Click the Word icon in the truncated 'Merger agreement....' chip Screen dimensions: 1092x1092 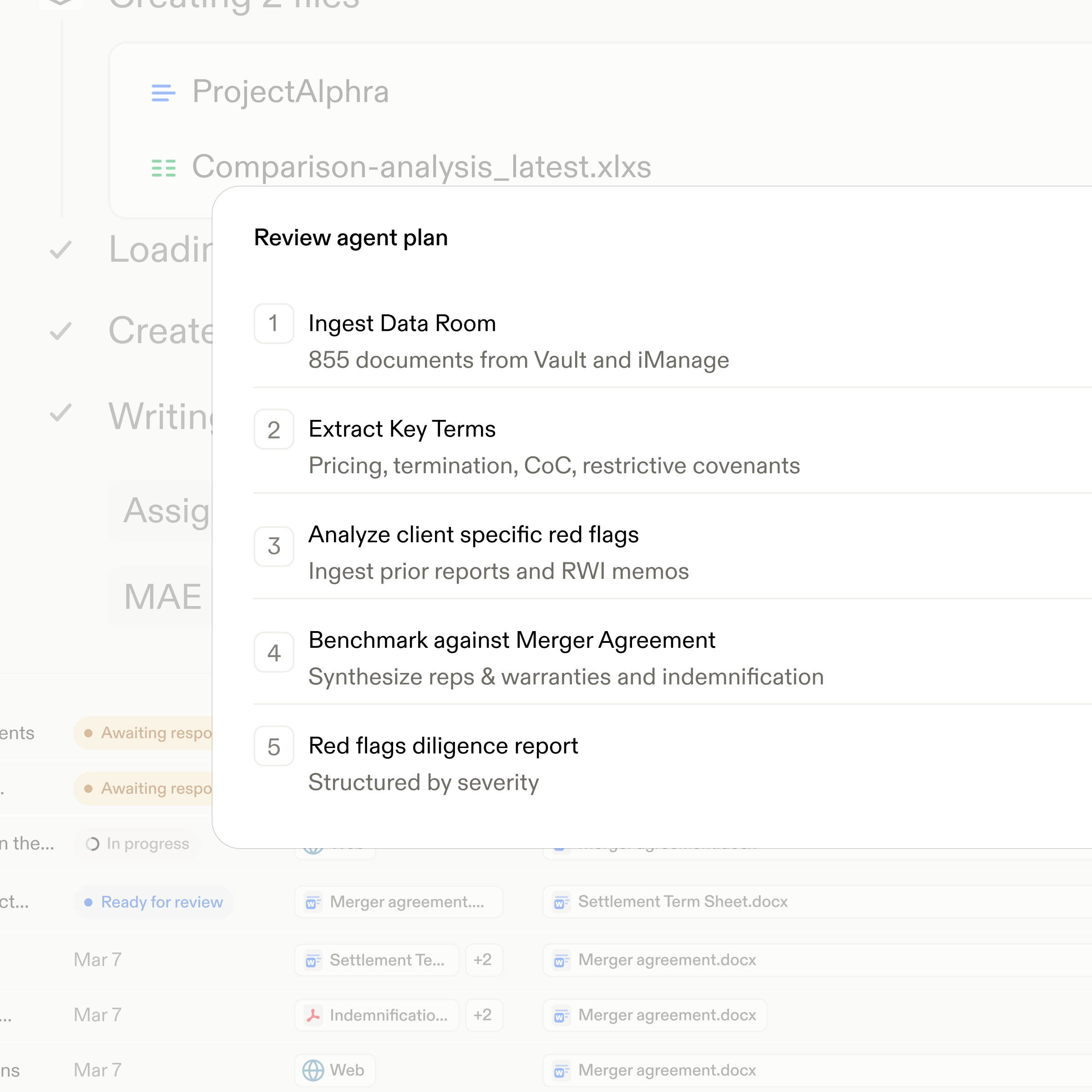coord(313,902)
